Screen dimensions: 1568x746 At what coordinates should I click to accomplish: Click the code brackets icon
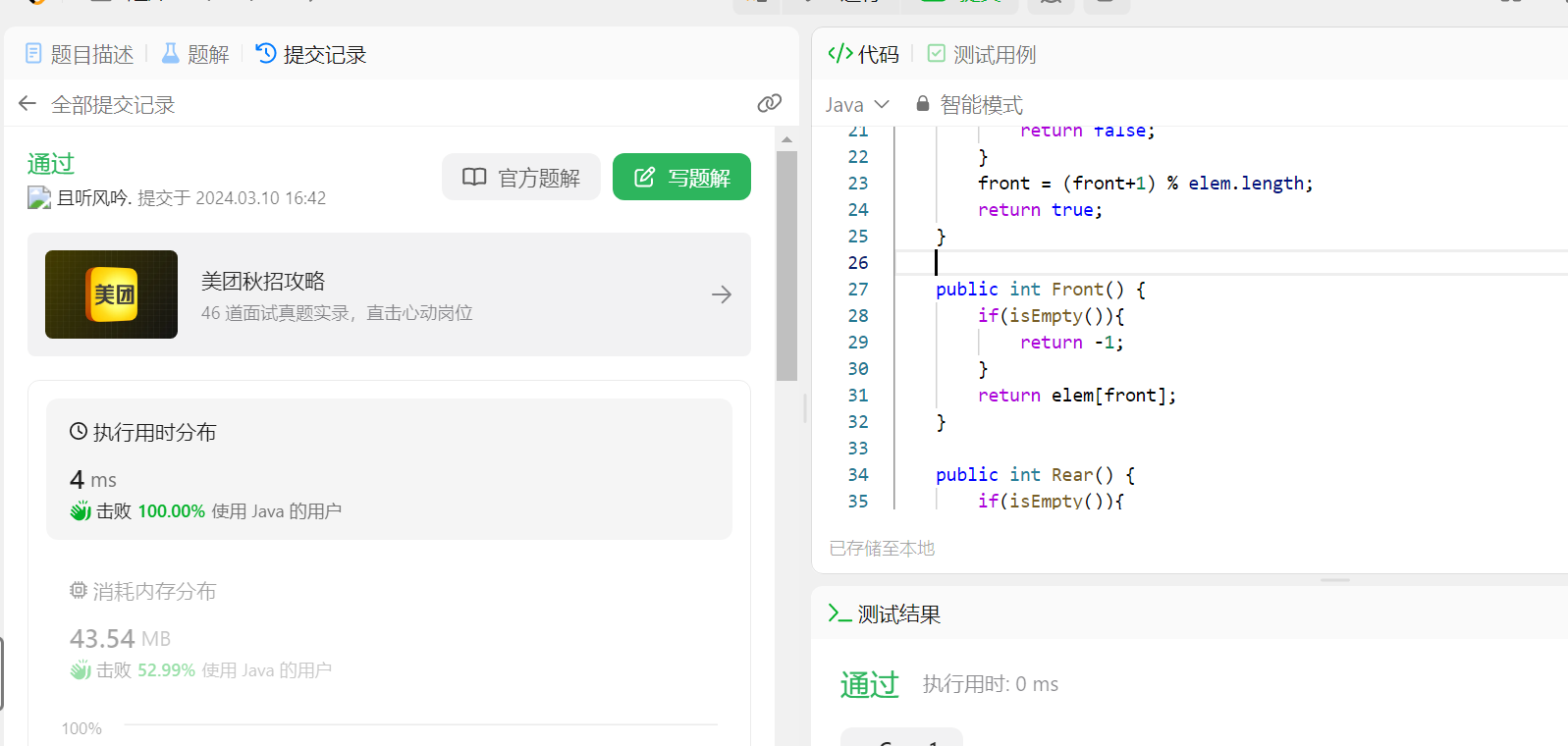pyautogui.click(x=839, y=53)
